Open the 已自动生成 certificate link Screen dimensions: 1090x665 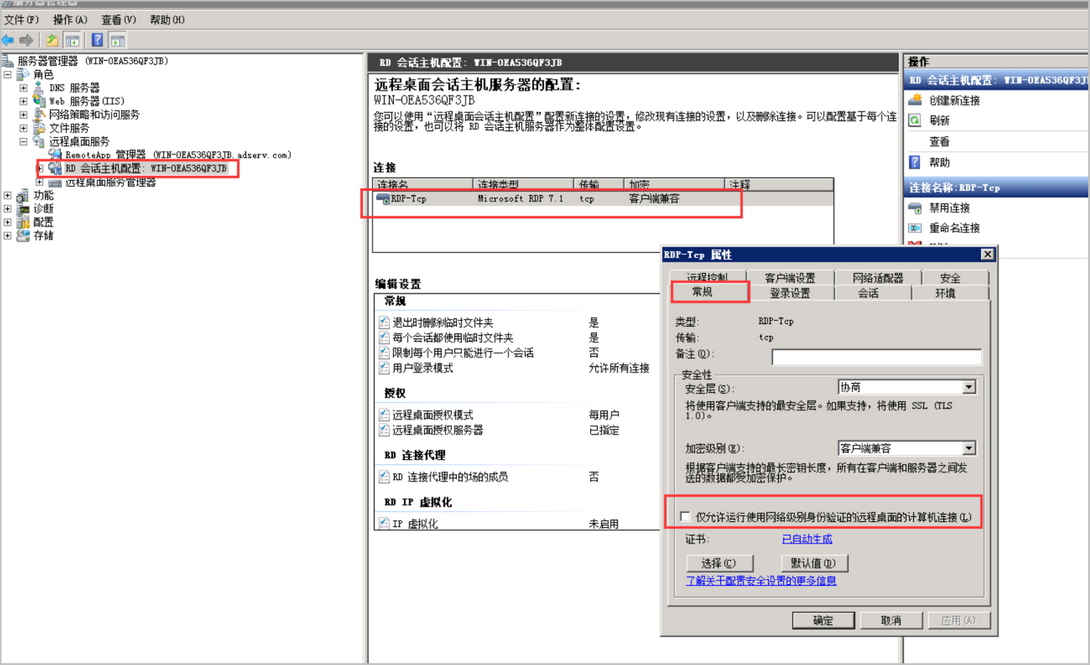[x=807, y=539]
